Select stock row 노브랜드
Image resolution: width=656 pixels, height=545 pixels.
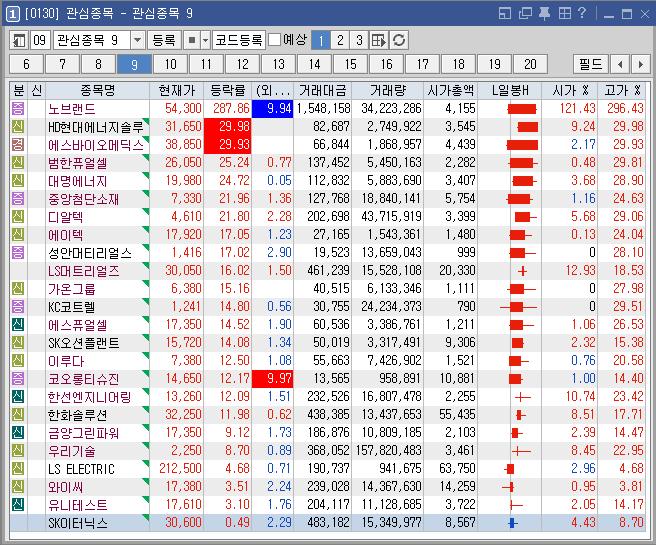coord(328,109)
